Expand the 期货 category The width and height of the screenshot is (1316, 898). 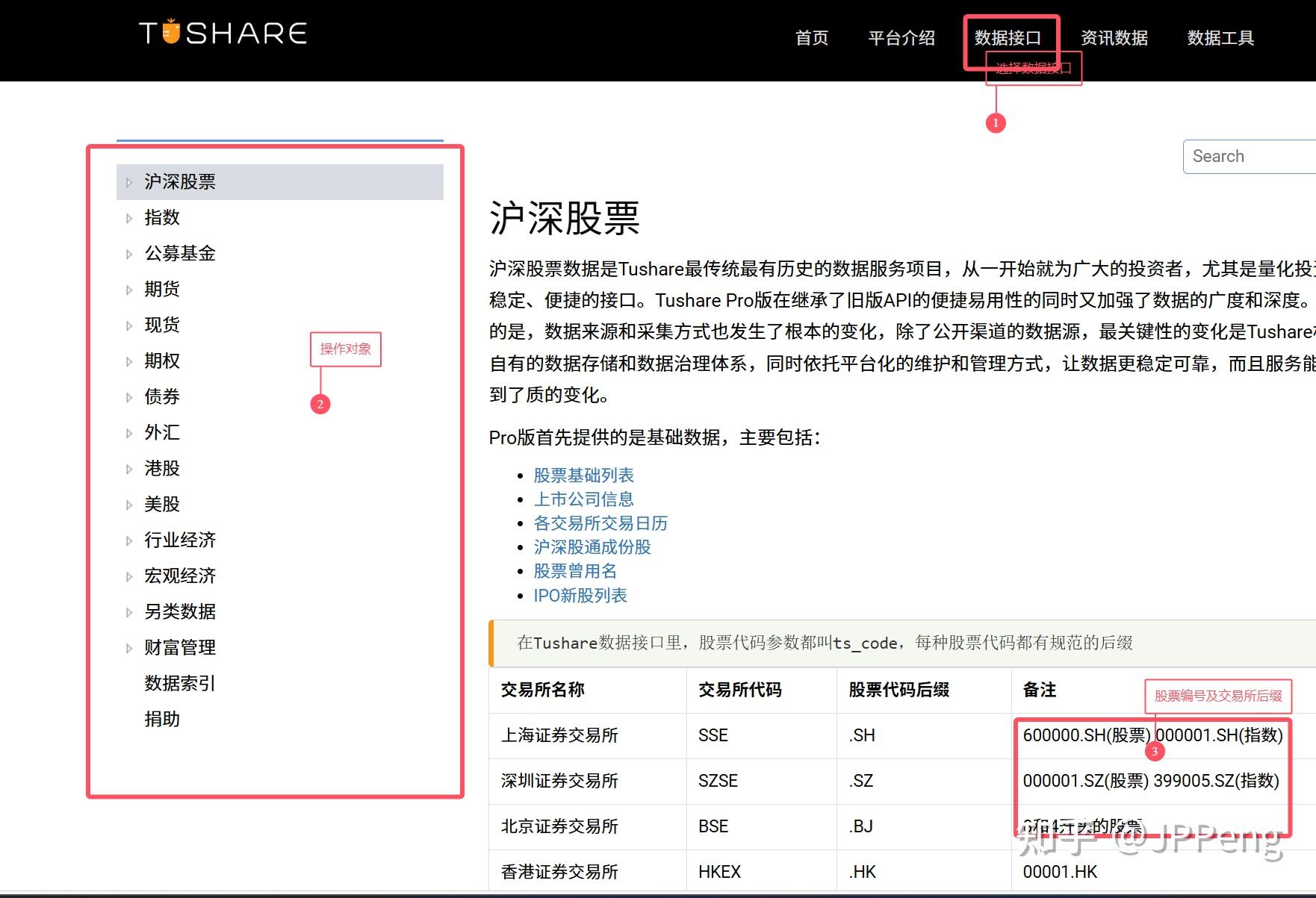[x=161, y=289]
